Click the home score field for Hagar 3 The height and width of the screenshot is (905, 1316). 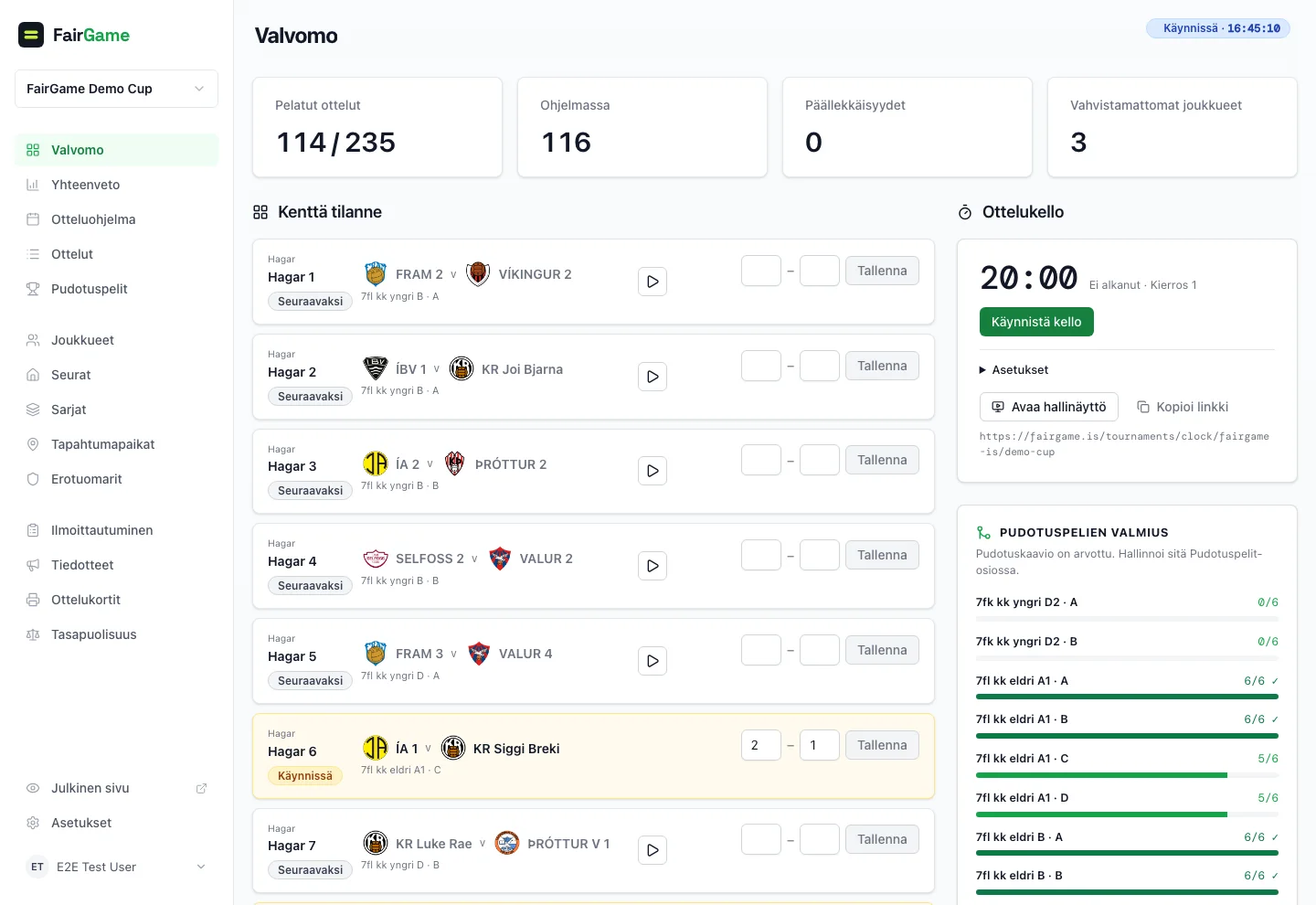[761, 460]
